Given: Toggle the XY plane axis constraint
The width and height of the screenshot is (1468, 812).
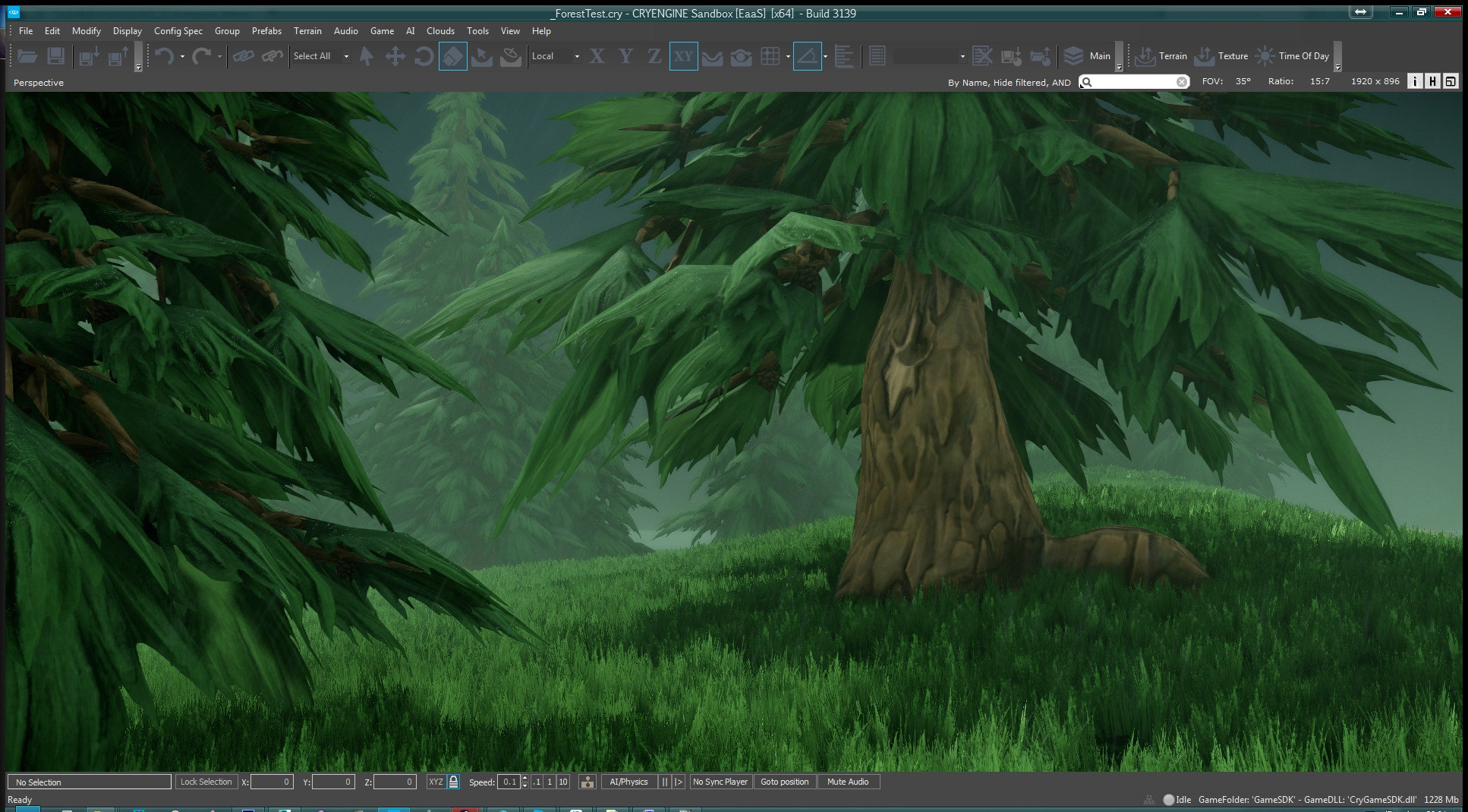Looking at the screenshot, I should pos(684,56).
